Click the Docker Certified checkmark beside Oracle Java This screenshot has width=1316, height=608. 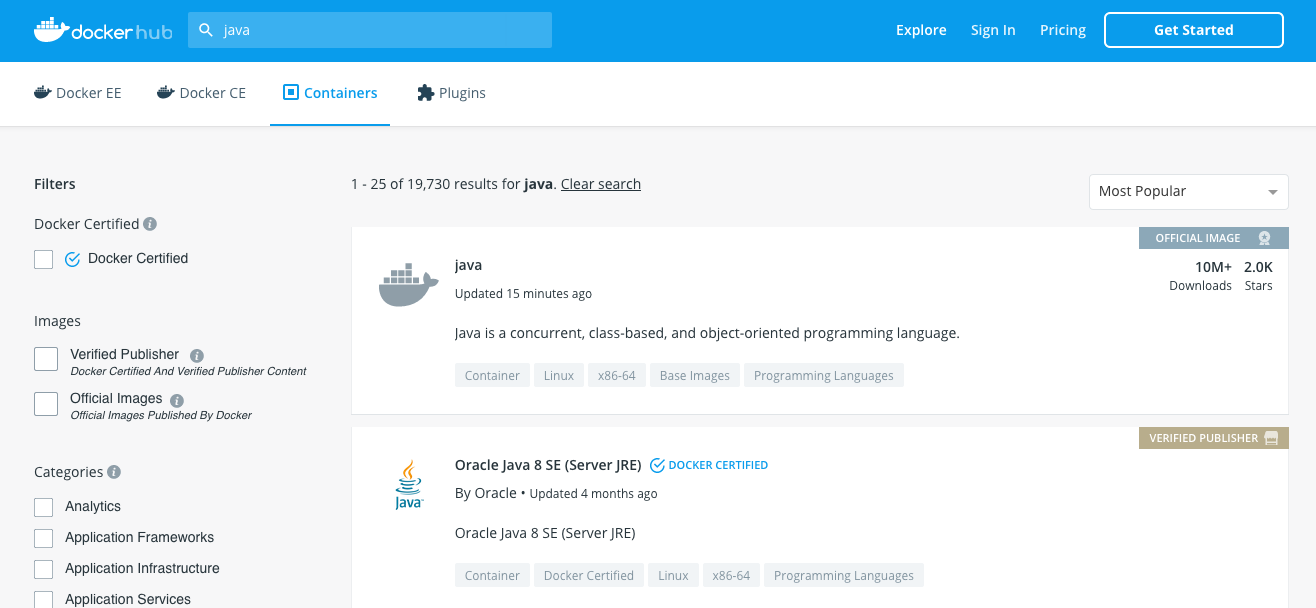[657, 465]
